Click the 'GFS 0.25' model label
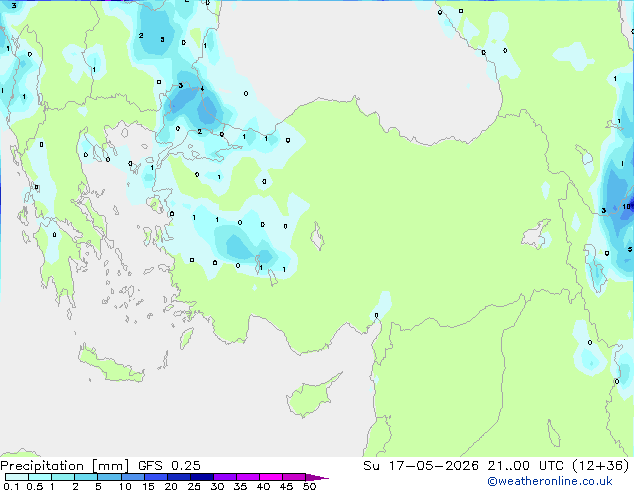 click(169, 466)
